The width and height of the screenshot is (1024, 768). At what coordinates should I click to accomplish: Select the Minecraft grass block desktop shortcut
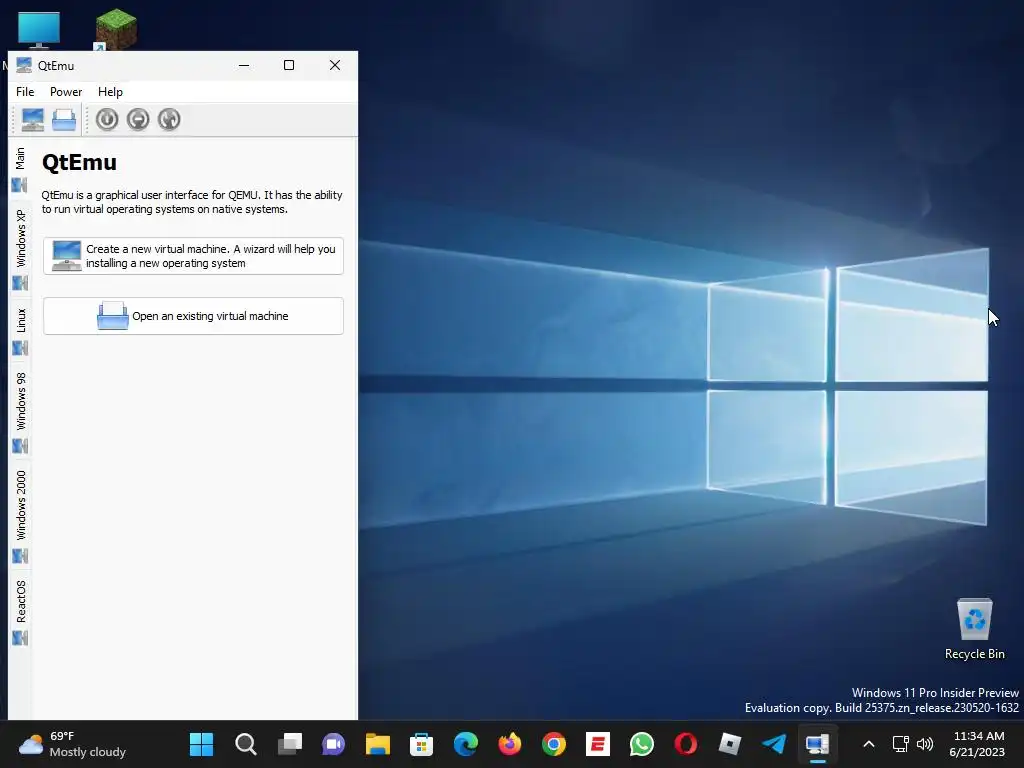click(x=116, y=29)
